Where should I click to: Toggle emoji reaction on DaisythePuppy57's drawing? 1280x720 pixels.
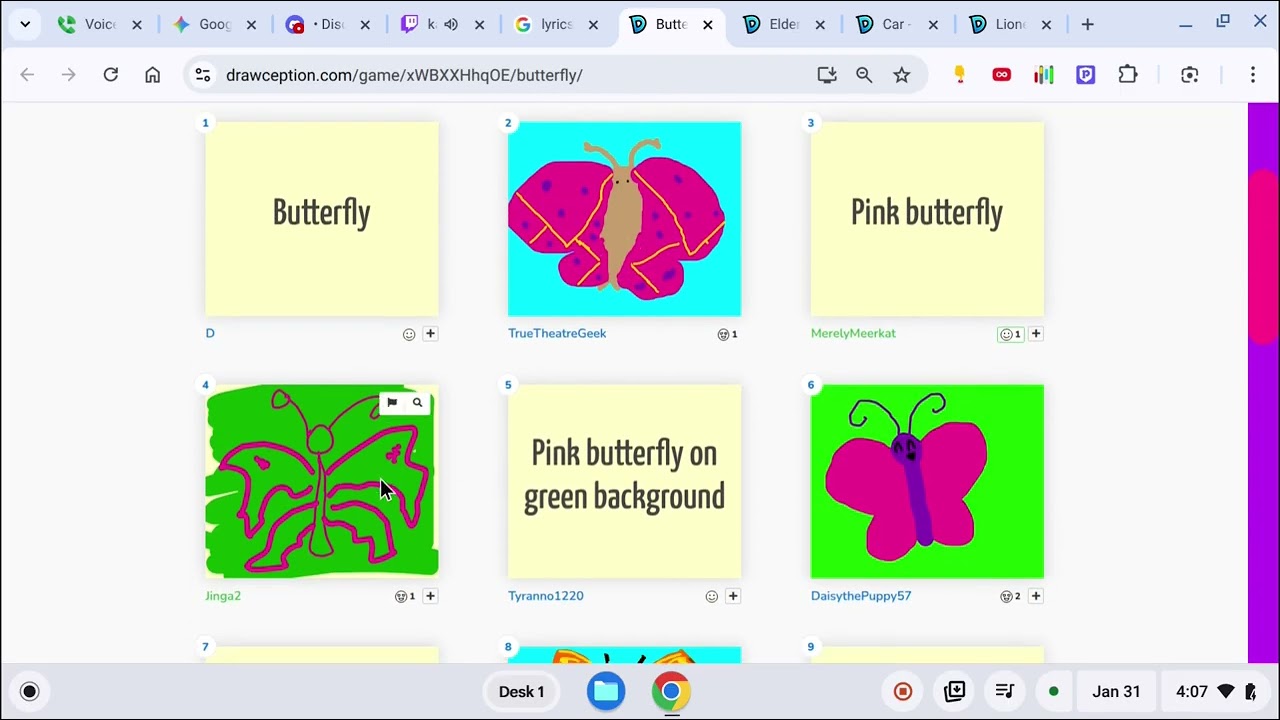[1010, 596]
